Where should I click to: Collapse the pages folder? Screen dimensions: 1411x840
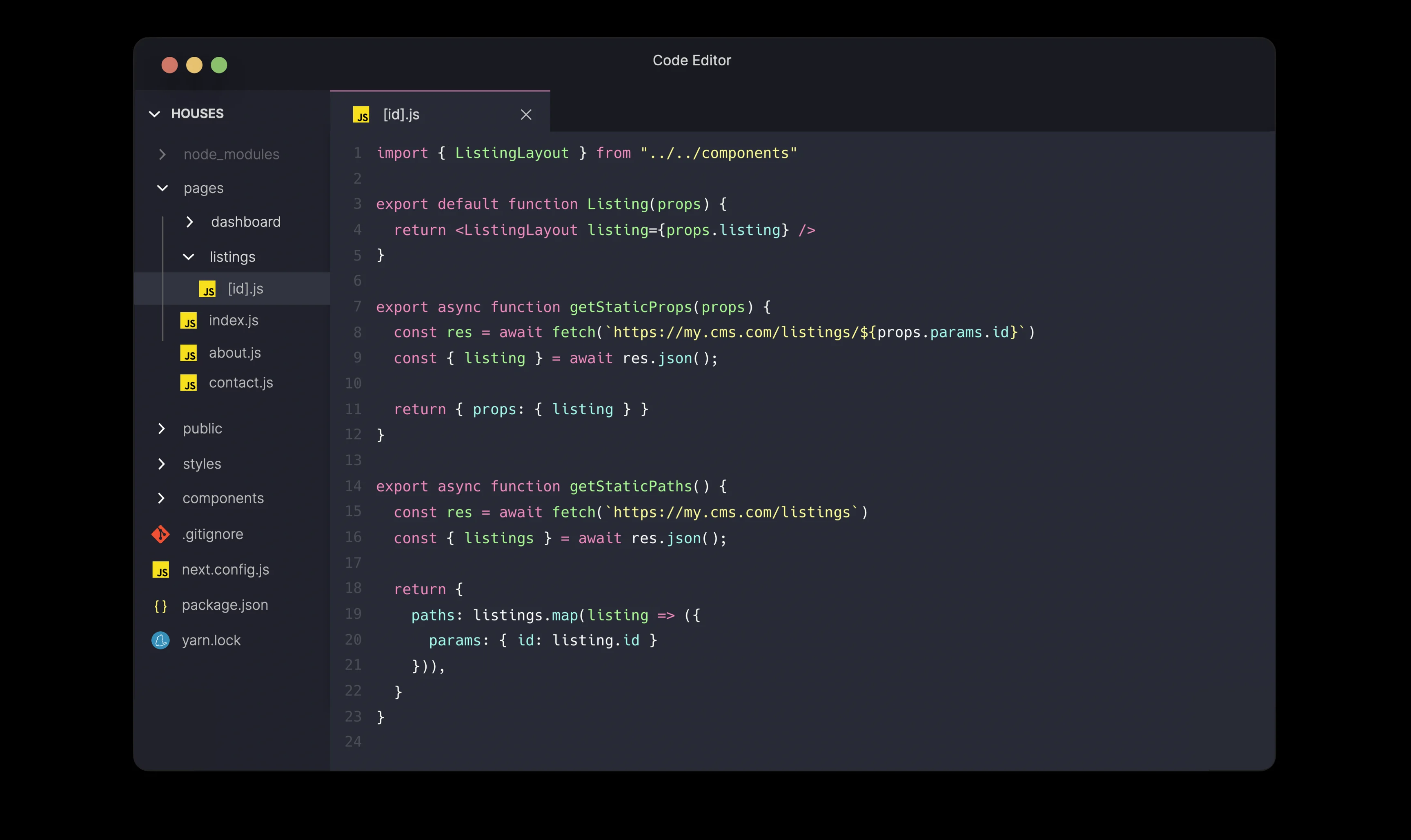162,188
